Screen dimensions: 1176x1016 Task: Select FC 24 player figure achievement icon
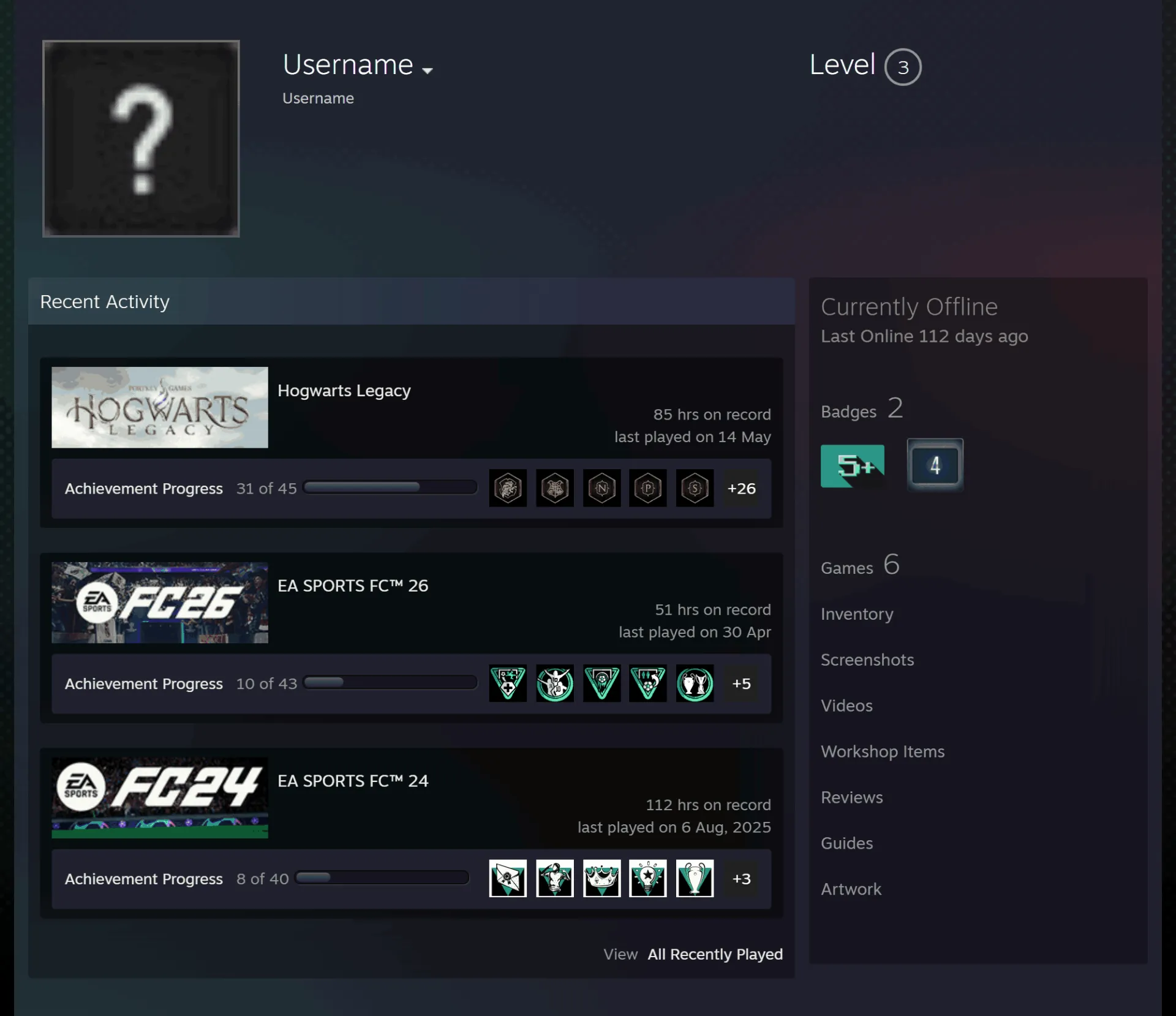(555, 878)
